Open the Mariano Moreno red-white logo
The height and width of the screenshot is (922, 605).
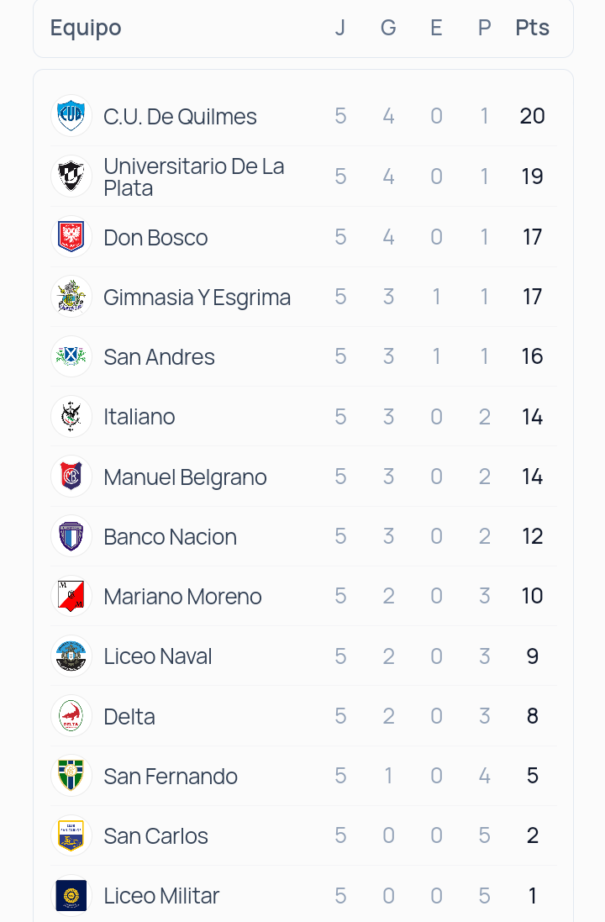pos(71,596)
